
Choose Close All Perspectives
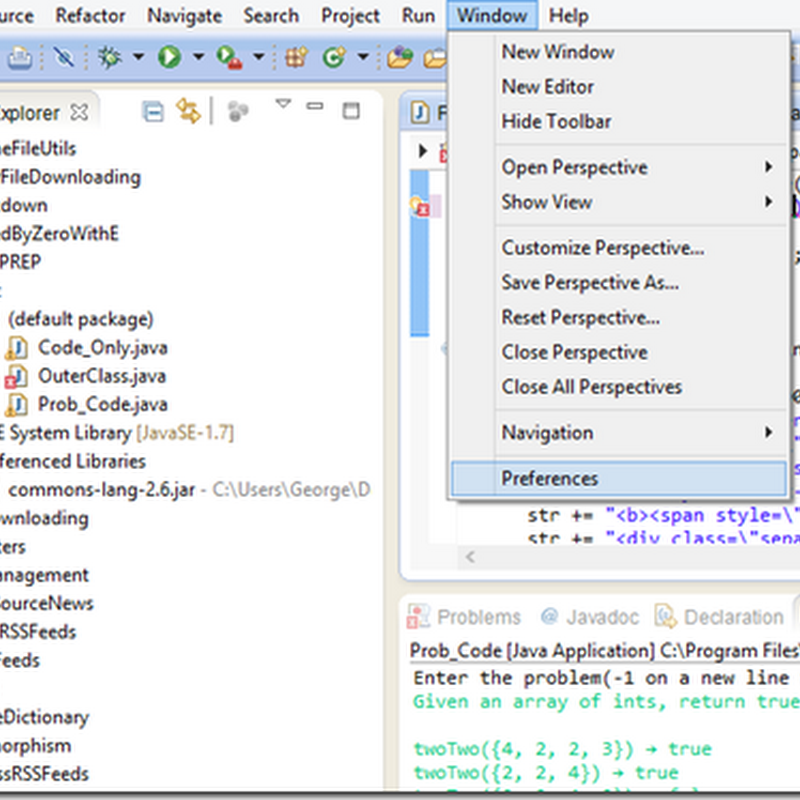618,387
